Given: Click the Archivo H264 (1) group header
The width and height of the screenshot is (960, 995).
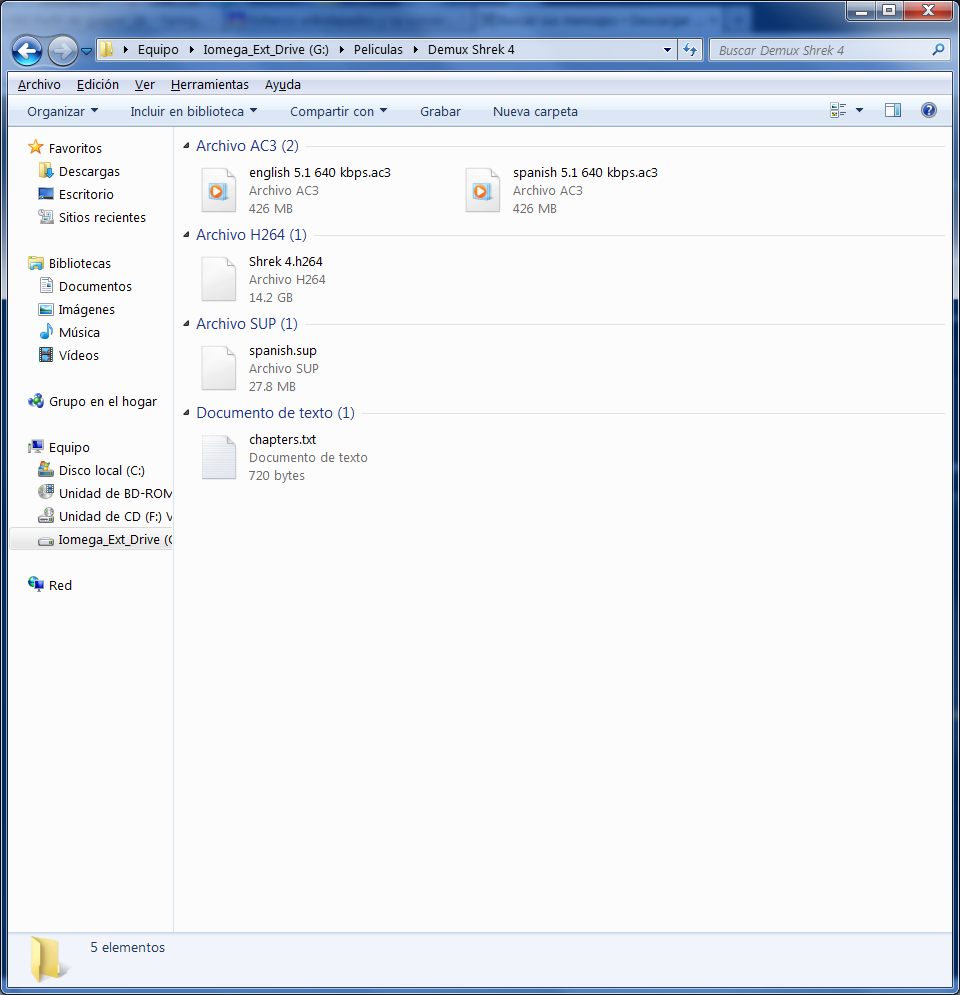Looking at the screenshot, I should pyautogui.click(x=251, y=235).
